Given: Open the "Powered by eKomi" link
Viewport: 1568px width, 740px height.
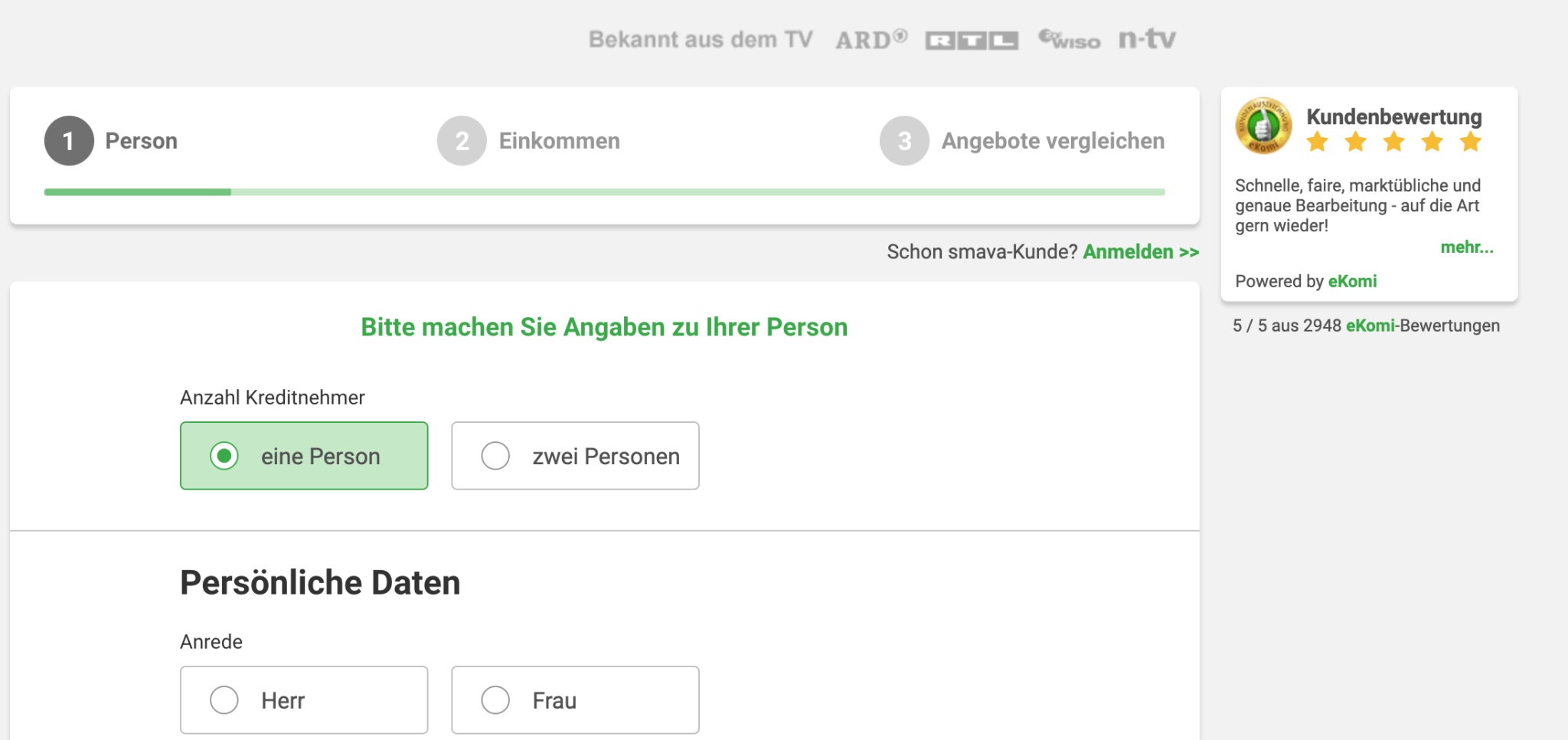Looking at the screenshot, I should coord(1352,281).
